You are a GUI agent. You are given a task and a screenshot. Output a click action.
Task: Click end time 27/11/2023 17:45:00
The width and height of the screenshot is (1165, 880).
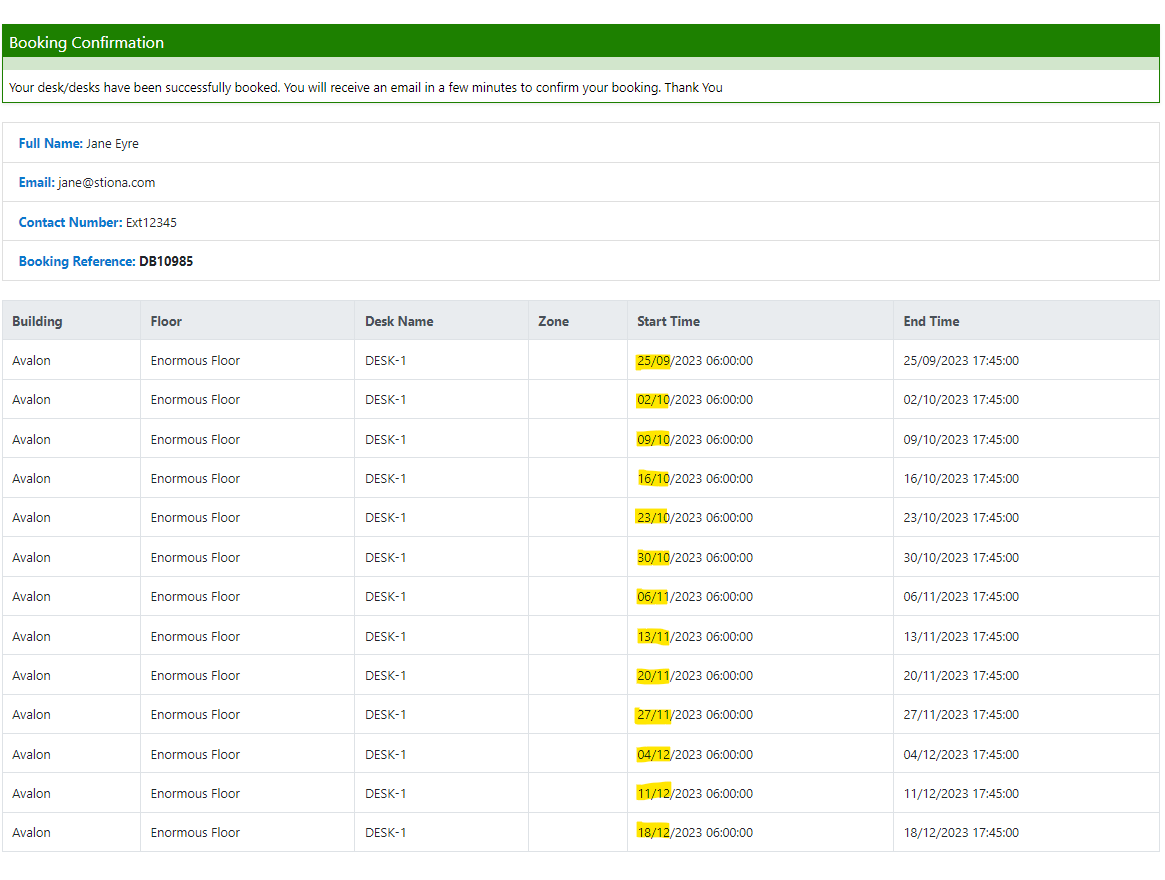[961, 715]
